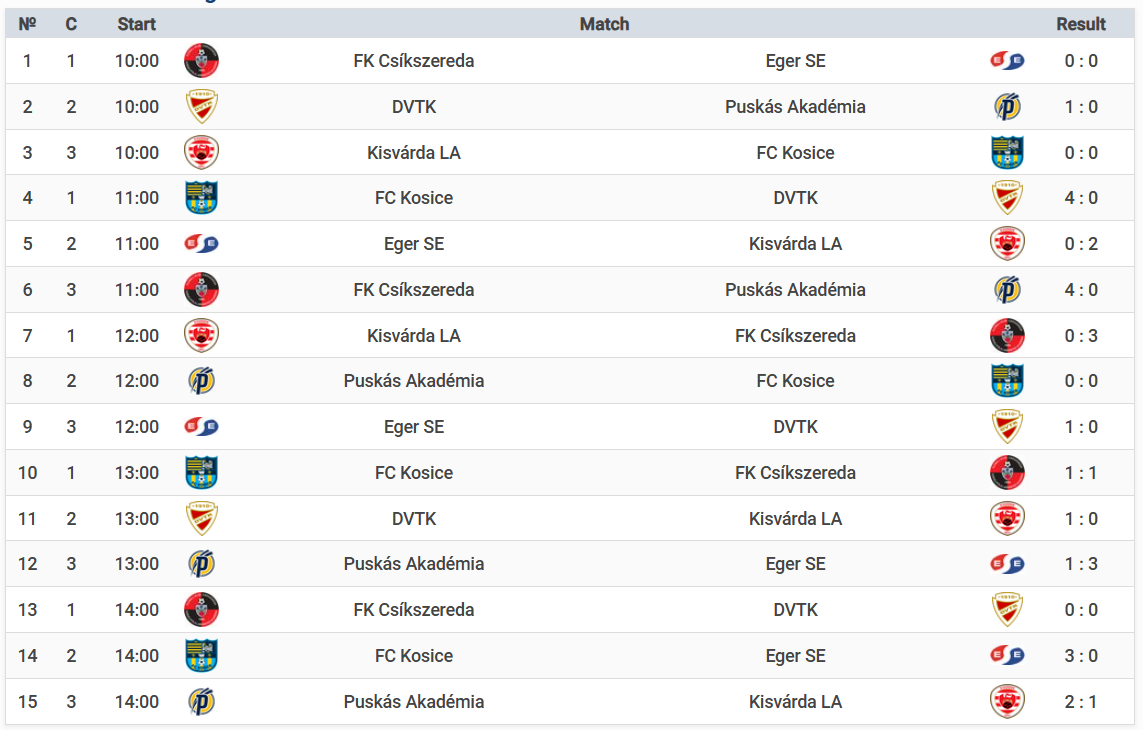Click Kisvárda LA logo in match 3

[x=201, y=152]
